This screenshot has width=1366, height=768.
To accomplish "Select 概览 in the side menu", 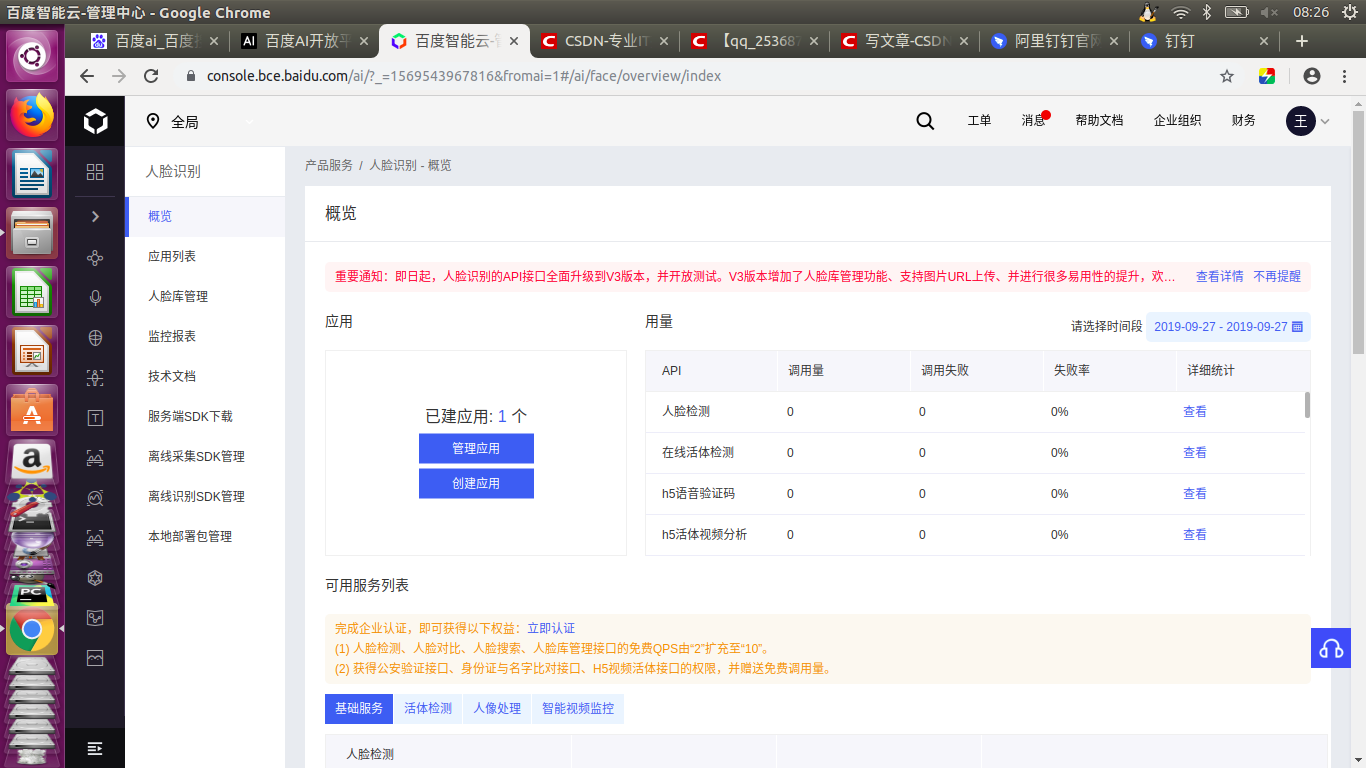I will (x=205, y=216).
